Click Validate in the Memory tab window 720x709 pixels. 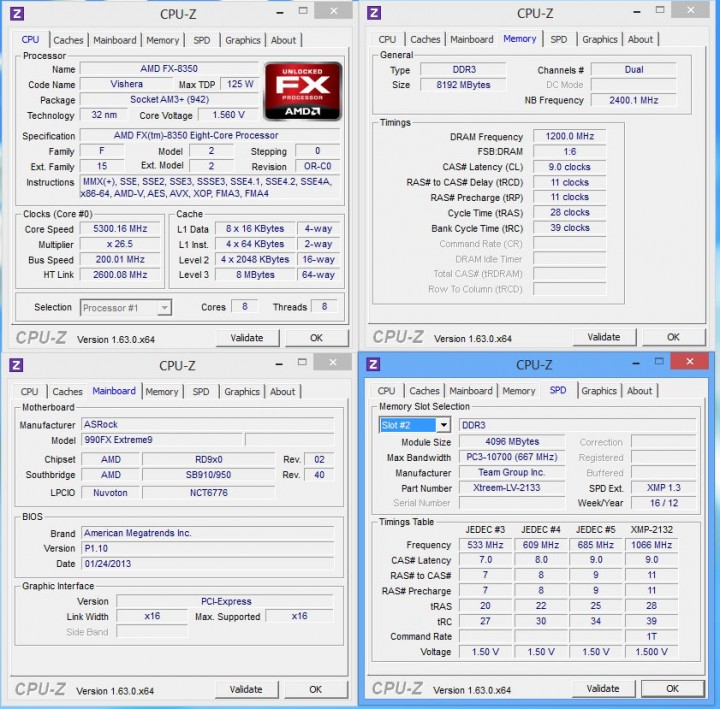tap(604, 337)
